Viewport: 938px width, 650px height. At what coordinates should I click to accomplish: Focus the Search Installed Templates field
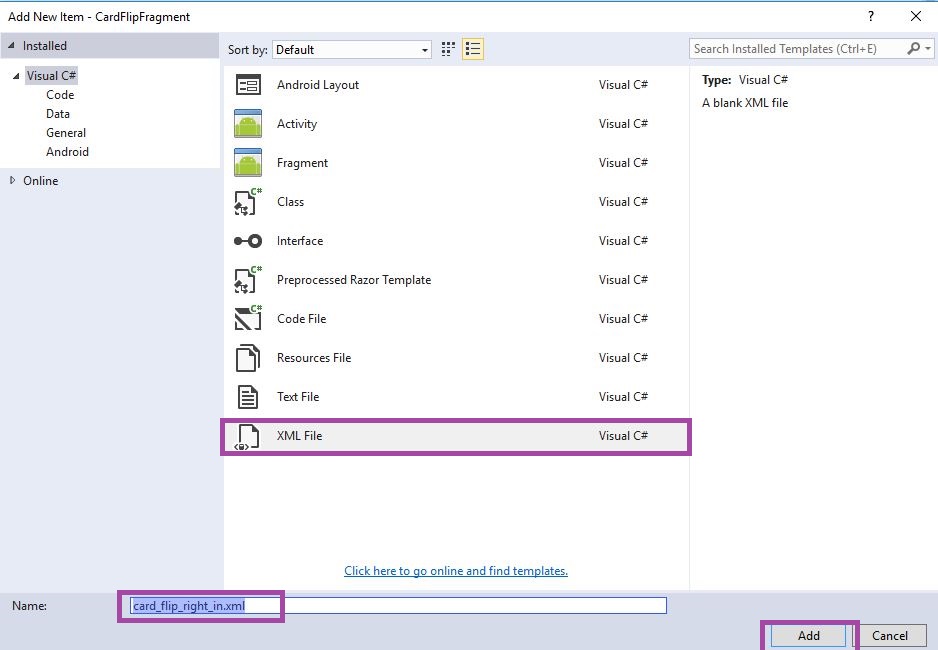(799, 49)
